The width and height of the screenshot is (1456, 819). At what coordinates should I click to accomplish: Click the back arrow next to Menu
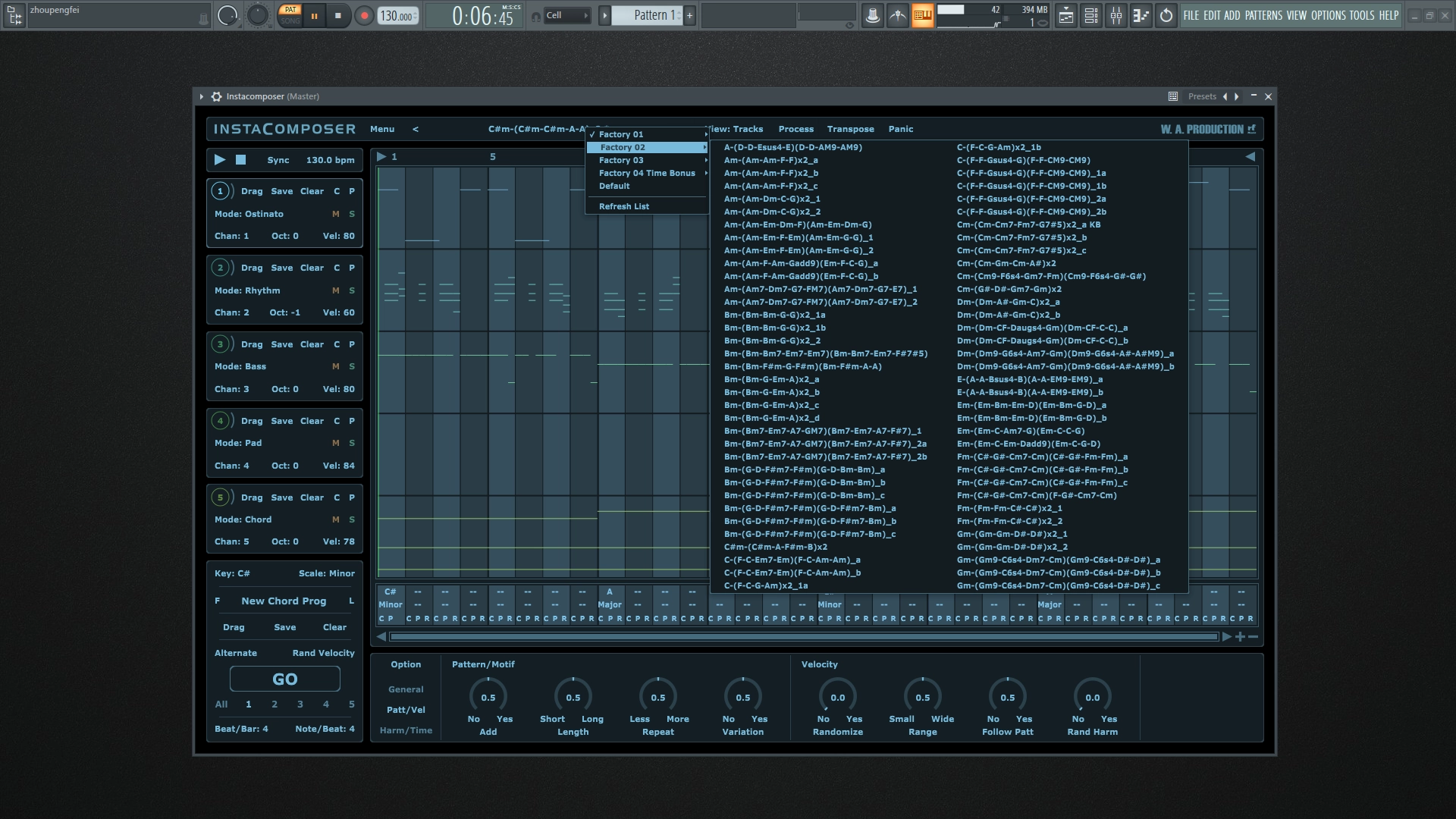416,129
